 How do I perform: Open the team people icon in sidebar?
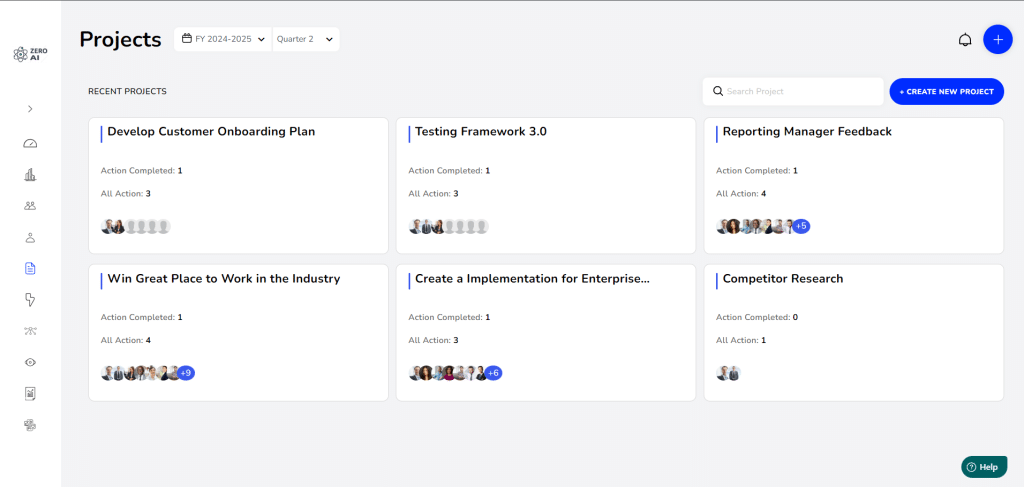pyautogui.click(x=30, y=206)
